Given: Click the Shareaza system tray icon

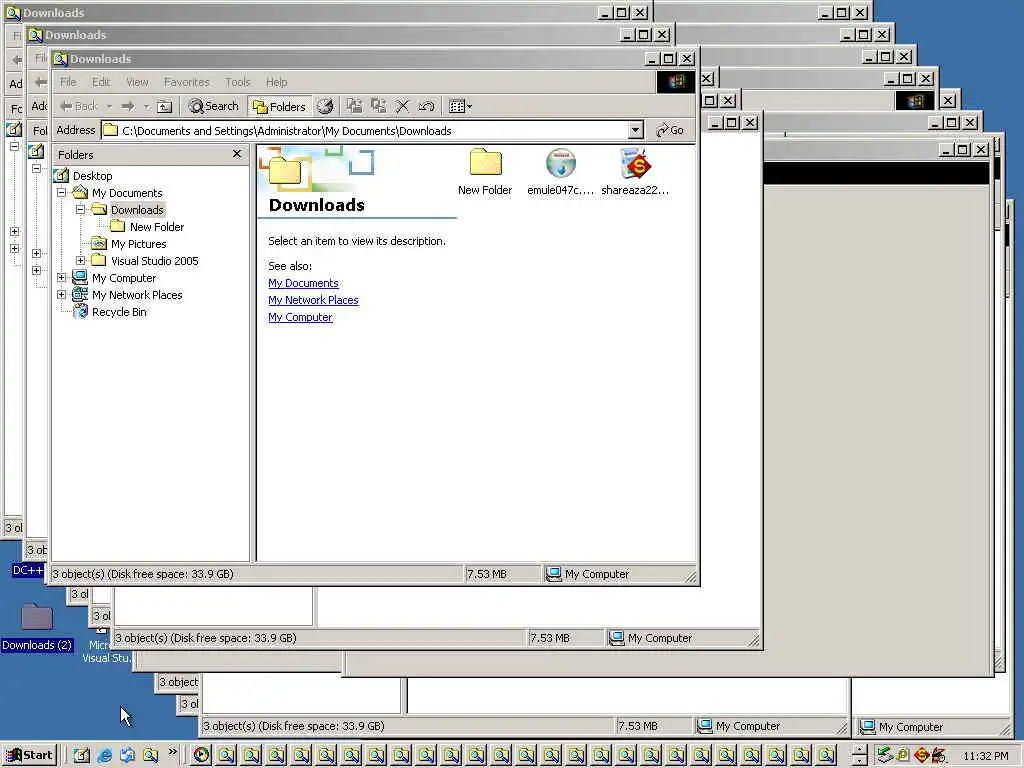Looking at the screenshot, I should pos(921,755).
